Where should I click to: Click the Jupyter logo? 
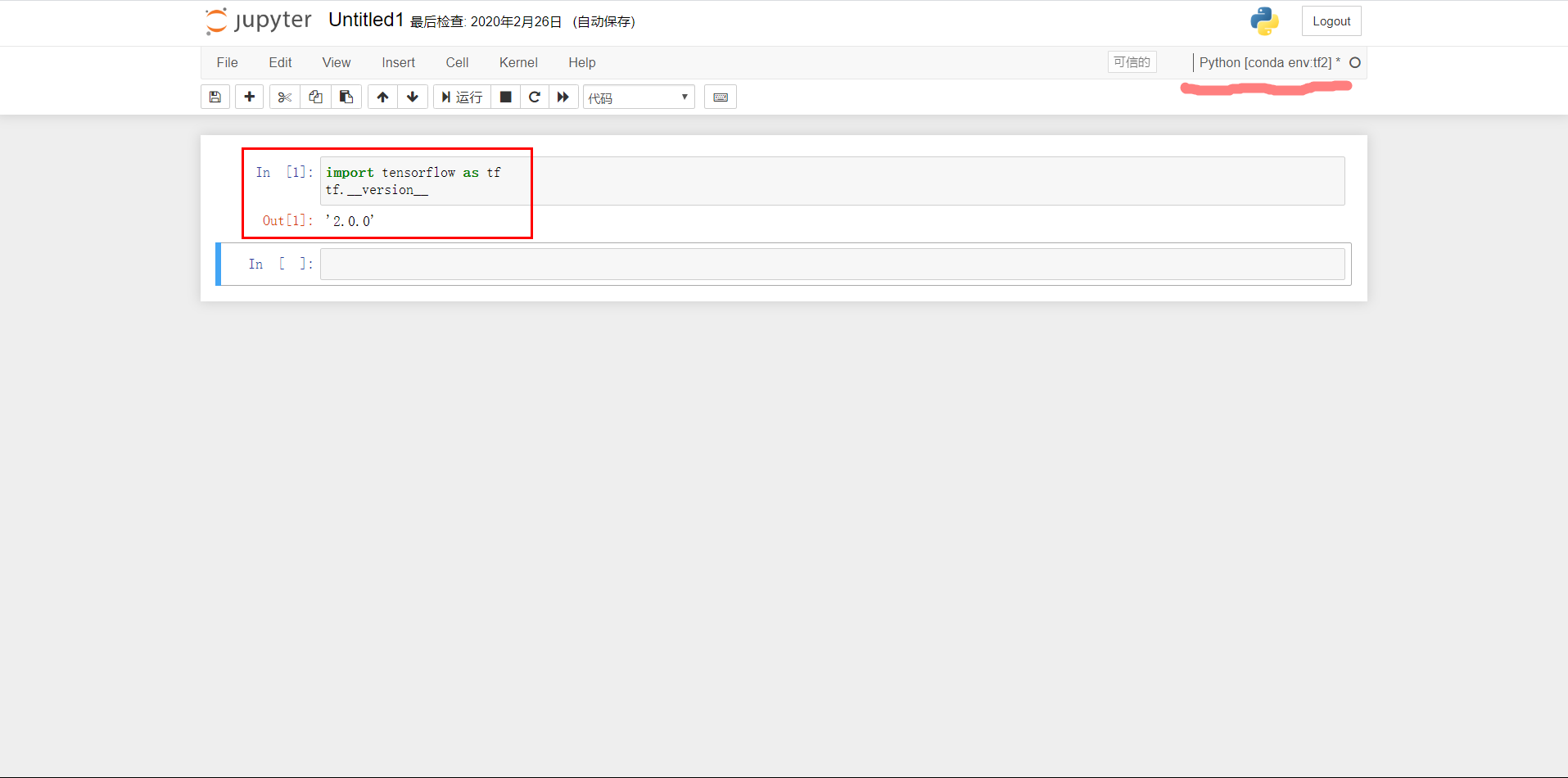[258, 20]
